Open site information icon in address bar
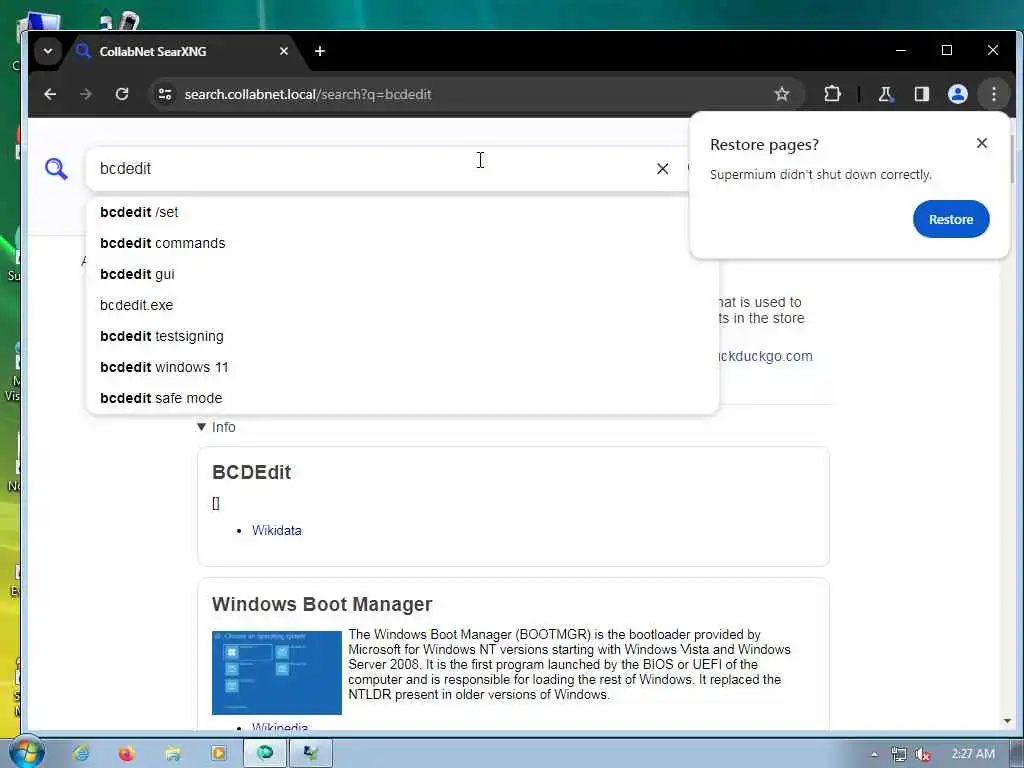 point(165,94)
